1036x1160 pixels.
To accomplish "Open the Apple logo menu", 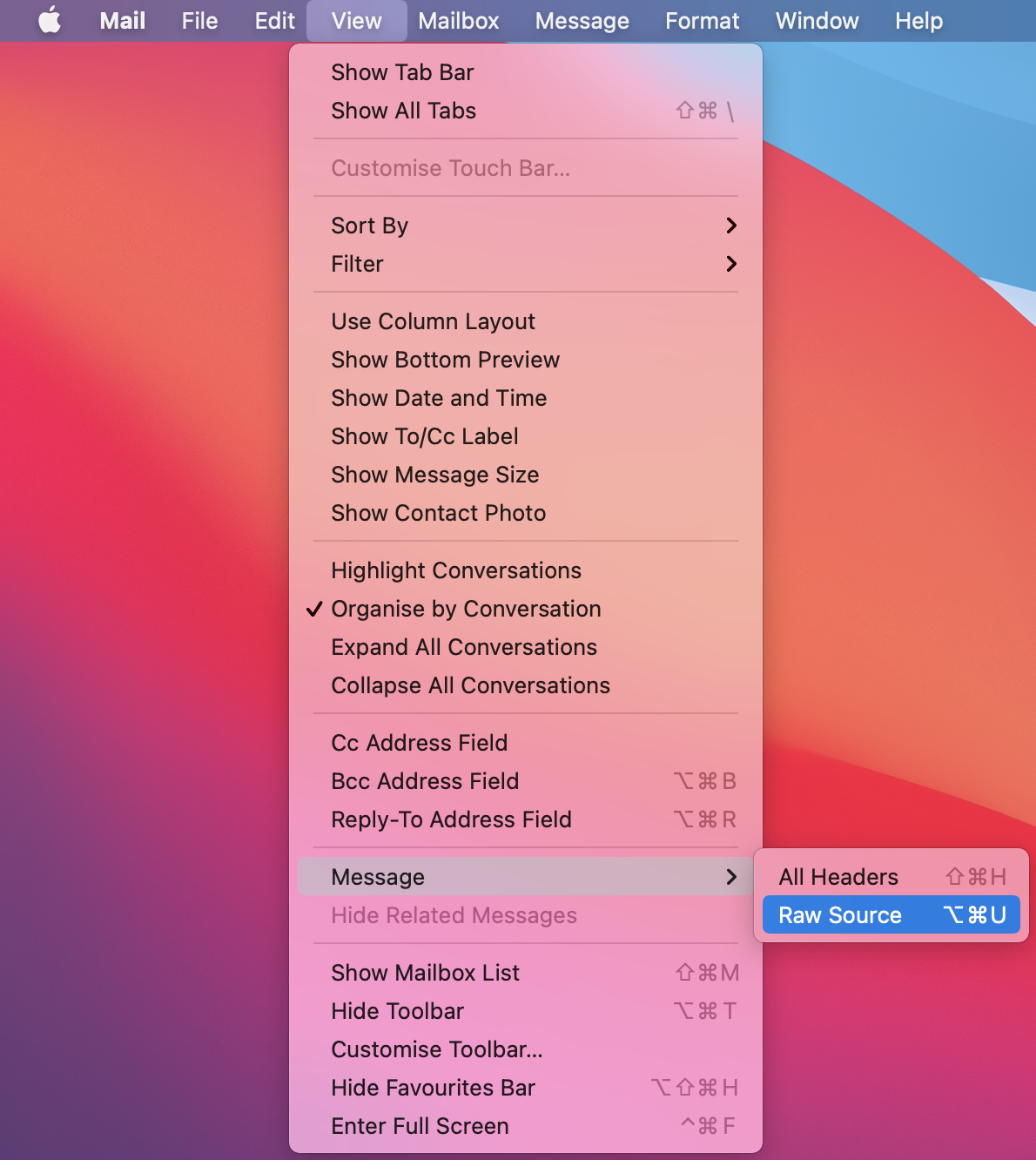I will coord(50,21).
